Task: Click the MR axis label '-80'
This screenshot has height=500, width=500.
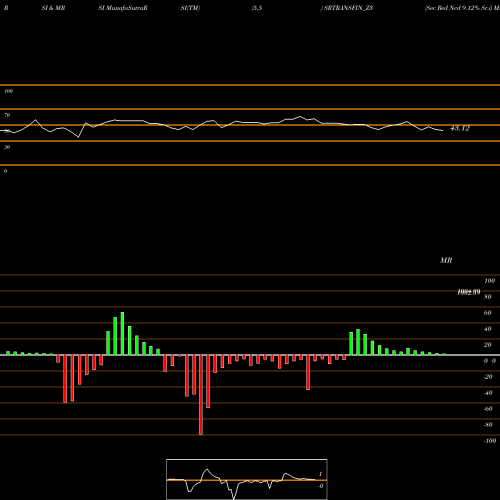Action: click(488, 425)
